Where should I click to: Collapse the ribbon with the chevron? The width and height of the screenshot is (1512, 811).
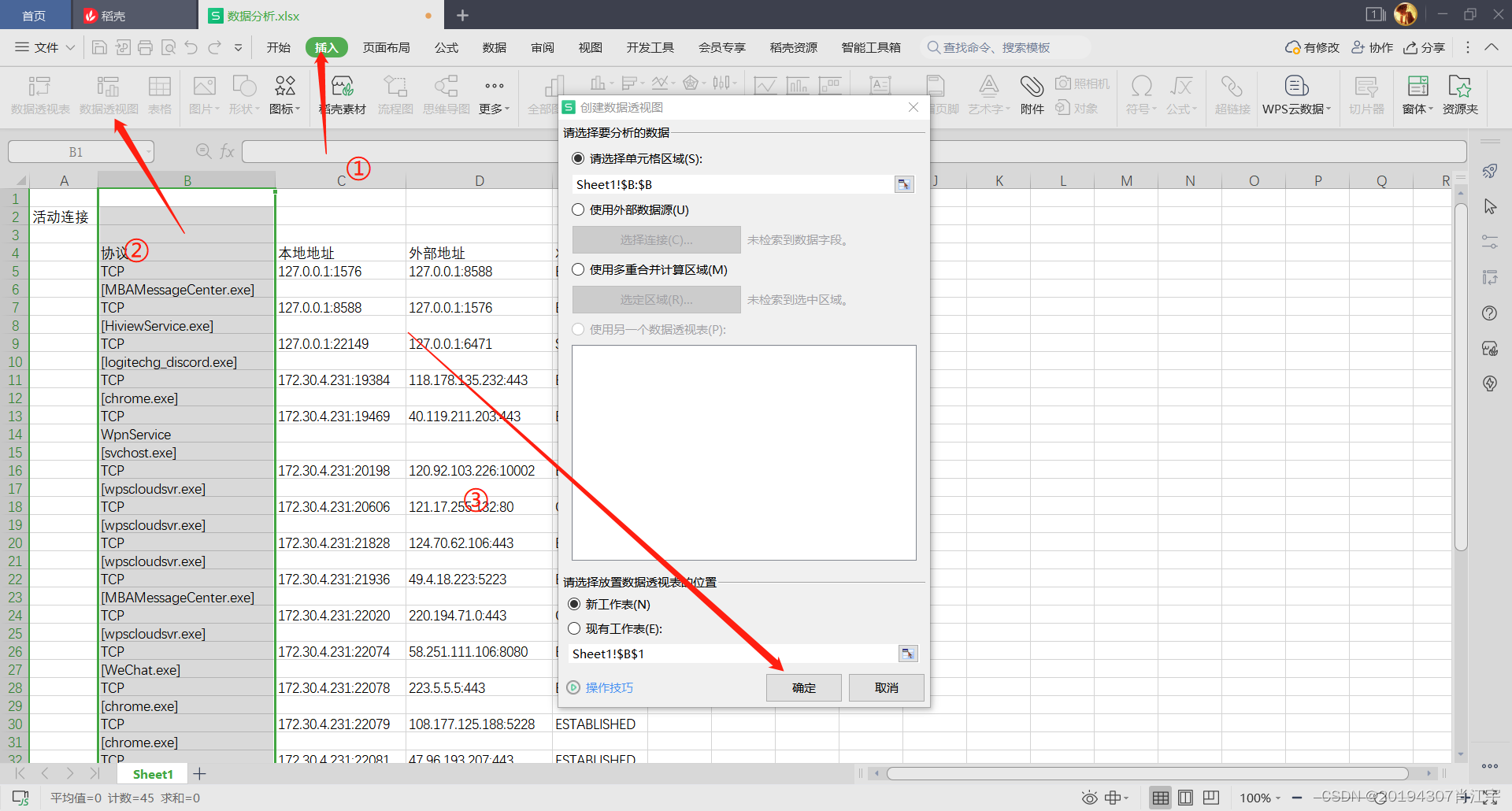pyautogui.click(x=1491, y=47)
